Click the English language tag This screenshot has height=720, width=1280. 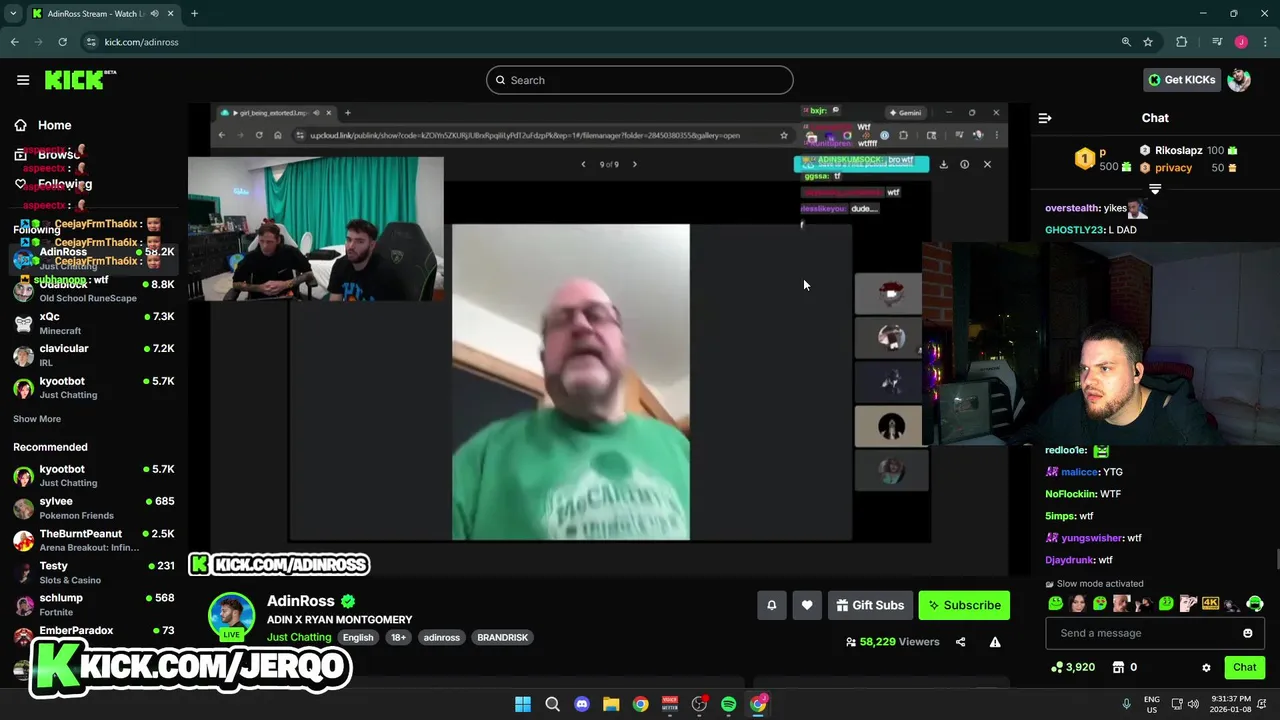358,637
